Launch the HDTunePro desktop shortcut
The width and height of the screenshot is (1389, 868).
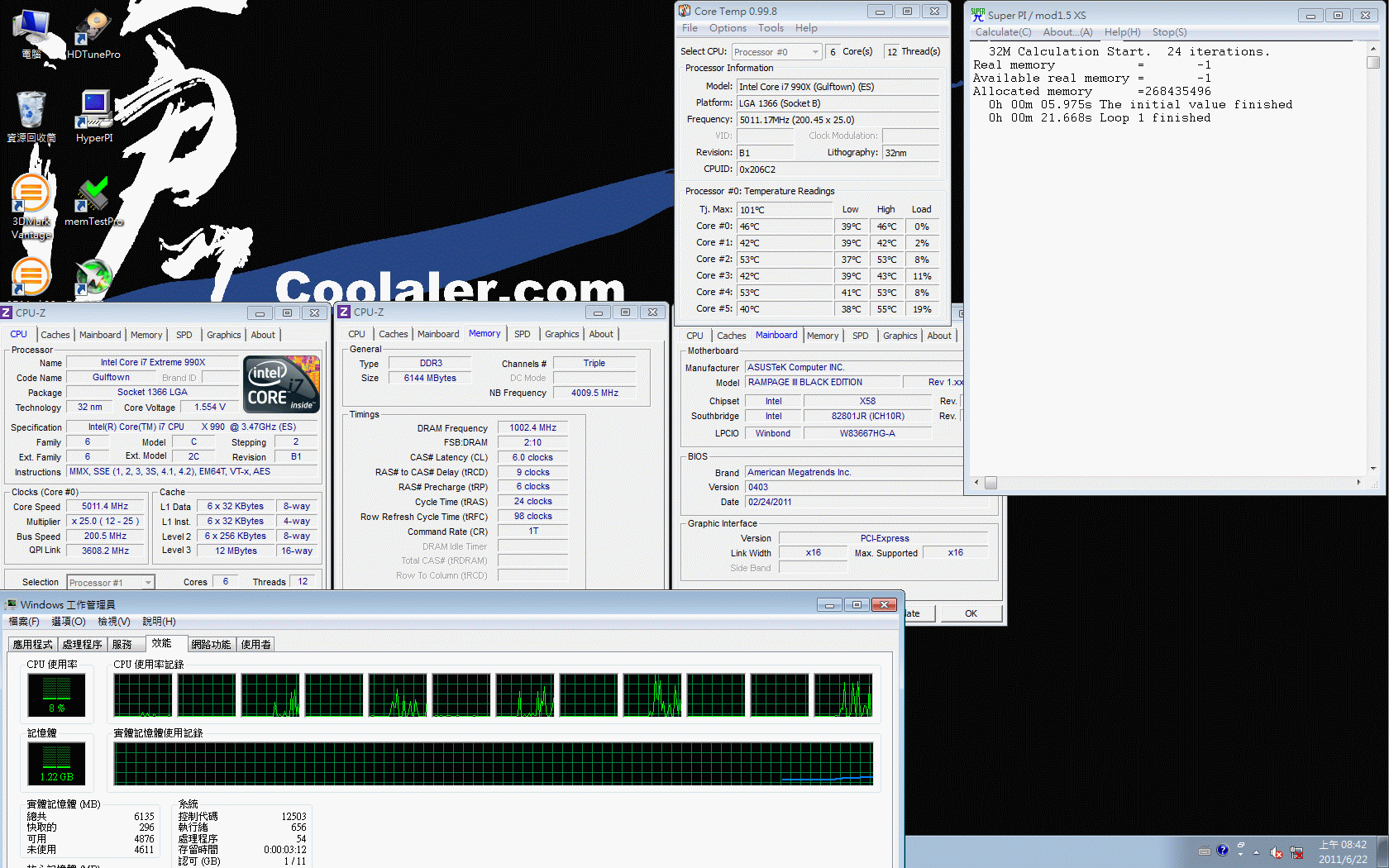[x=93, y=34]
